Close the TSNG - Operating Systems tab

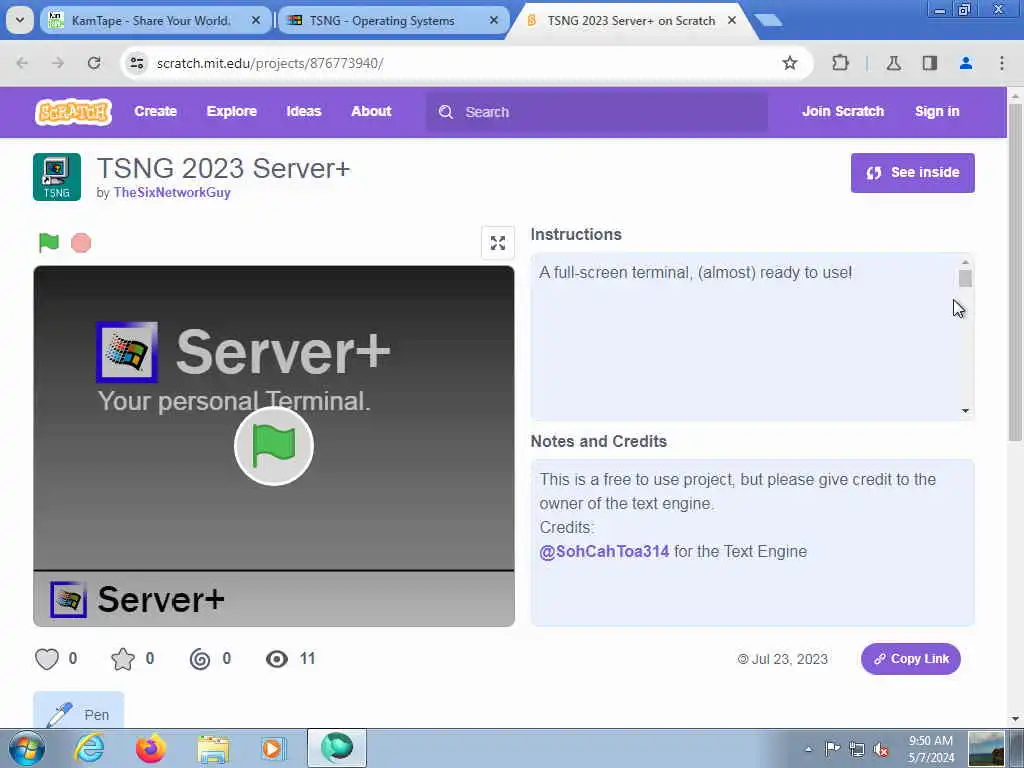494,20
